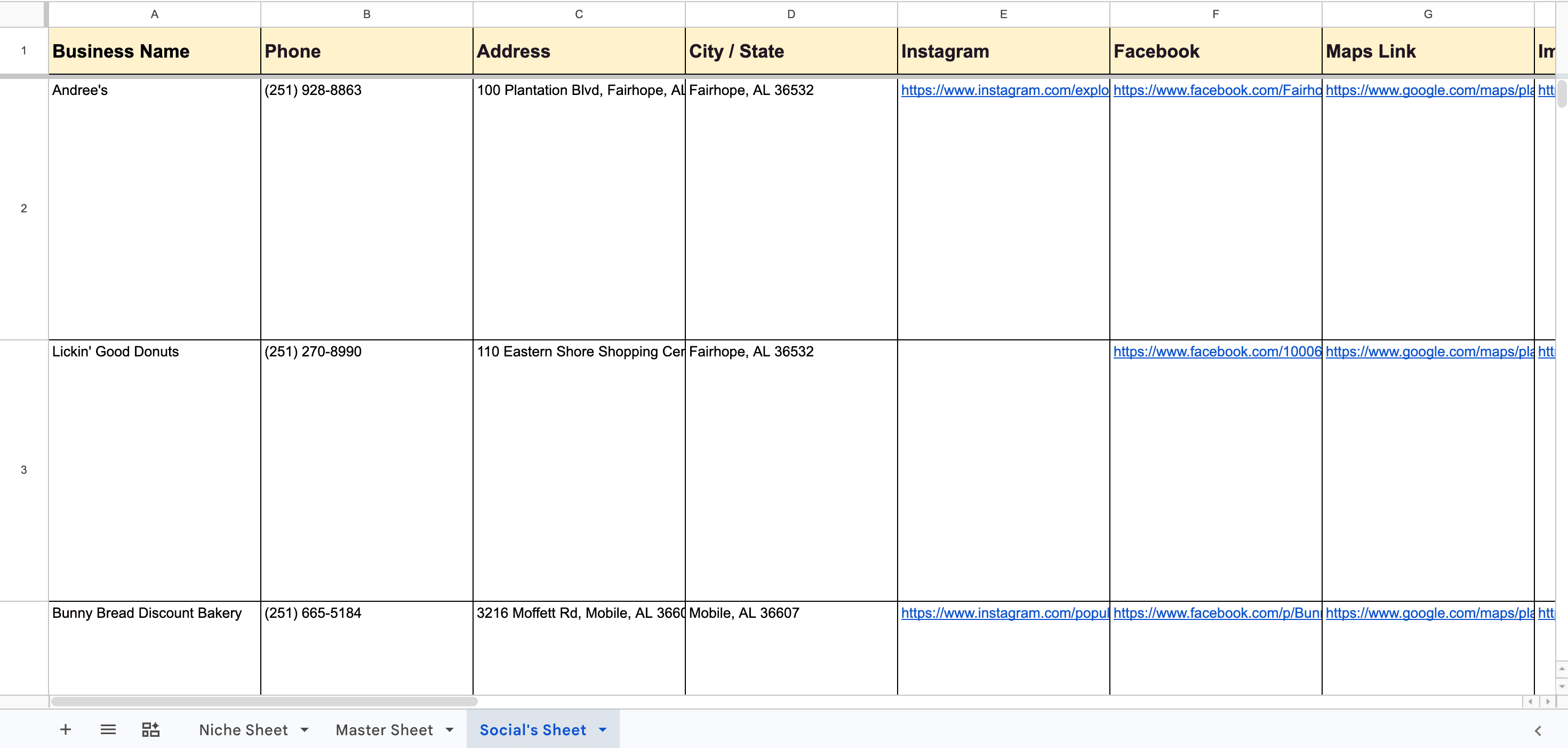The height and width of the screenshot is (748, 1568).
Task: Select the Maps Link header cell
Action: 1428,51
